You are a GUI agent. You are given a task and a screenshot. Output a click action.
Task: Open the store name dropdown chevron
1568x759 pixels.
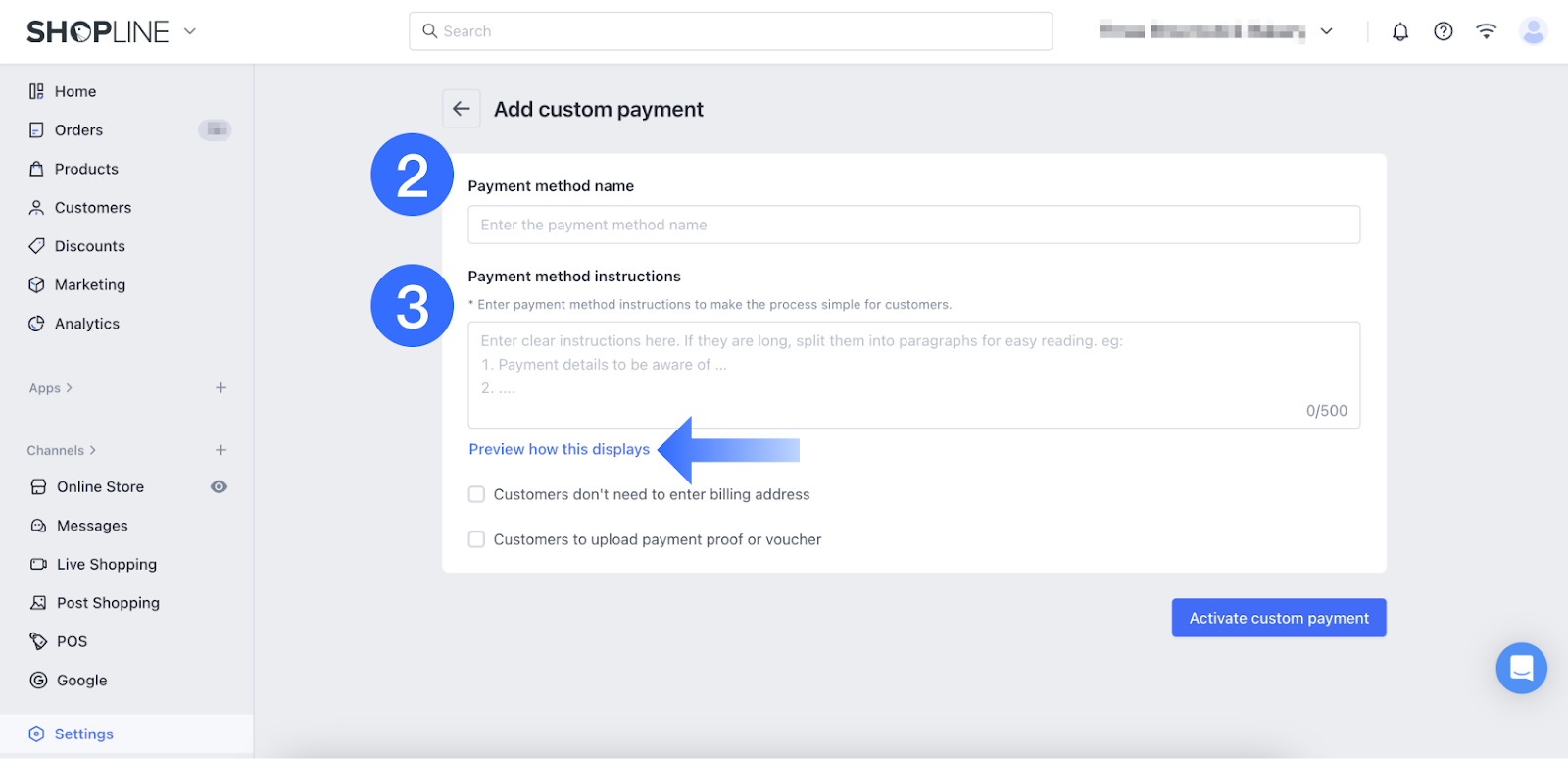click(1327, 31)
